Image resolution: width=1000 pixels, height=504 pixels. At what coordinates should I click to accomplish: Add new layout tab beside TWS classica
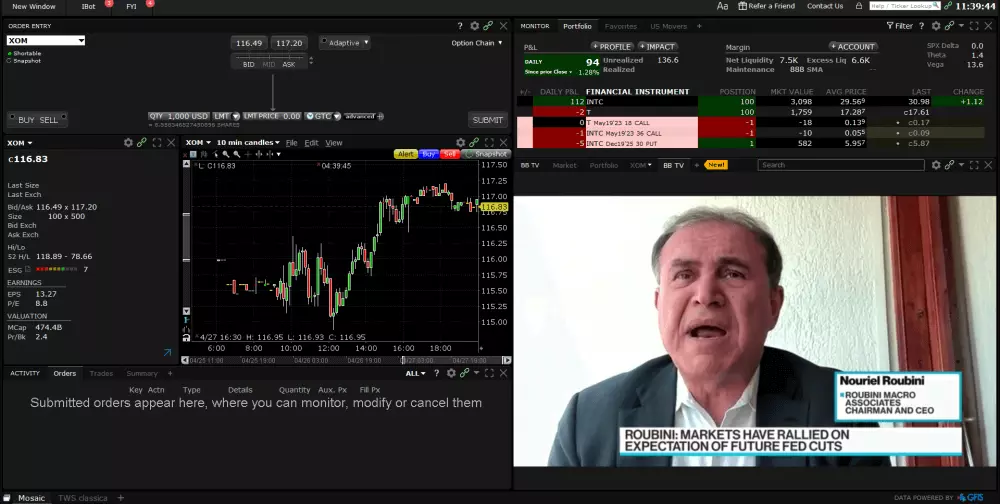121,498
